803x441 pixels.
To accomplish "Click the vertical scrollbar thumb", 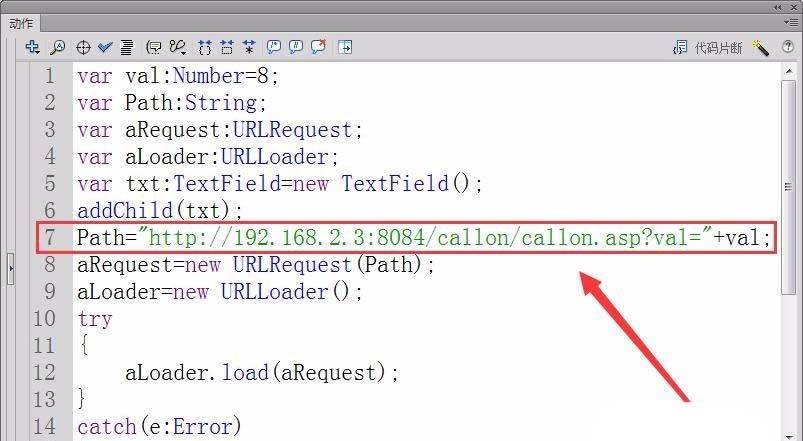I will [x=789, y=187].
